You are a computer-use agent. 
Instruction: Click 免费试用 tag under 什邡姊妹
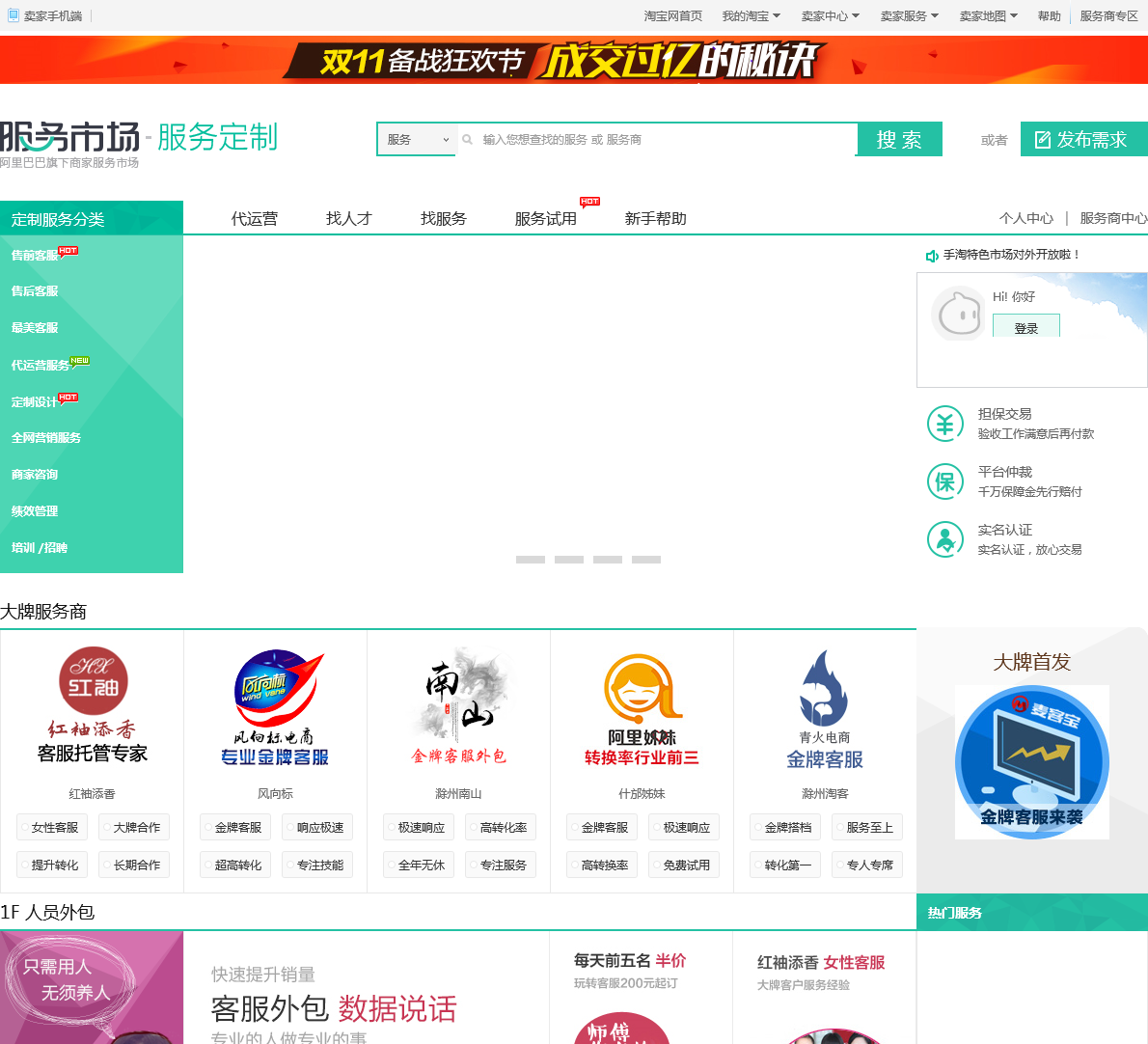click(x=683, y=865)
